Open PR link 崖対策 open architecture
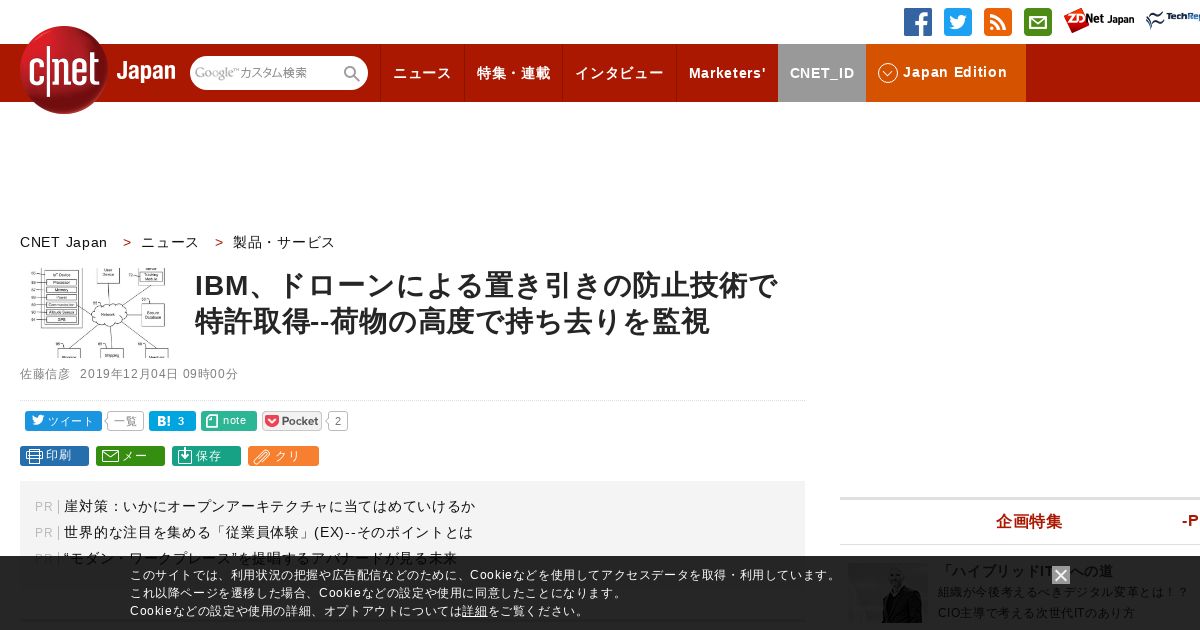Image resolution: width=1200 pixels, height=630 pixels. 270,506
